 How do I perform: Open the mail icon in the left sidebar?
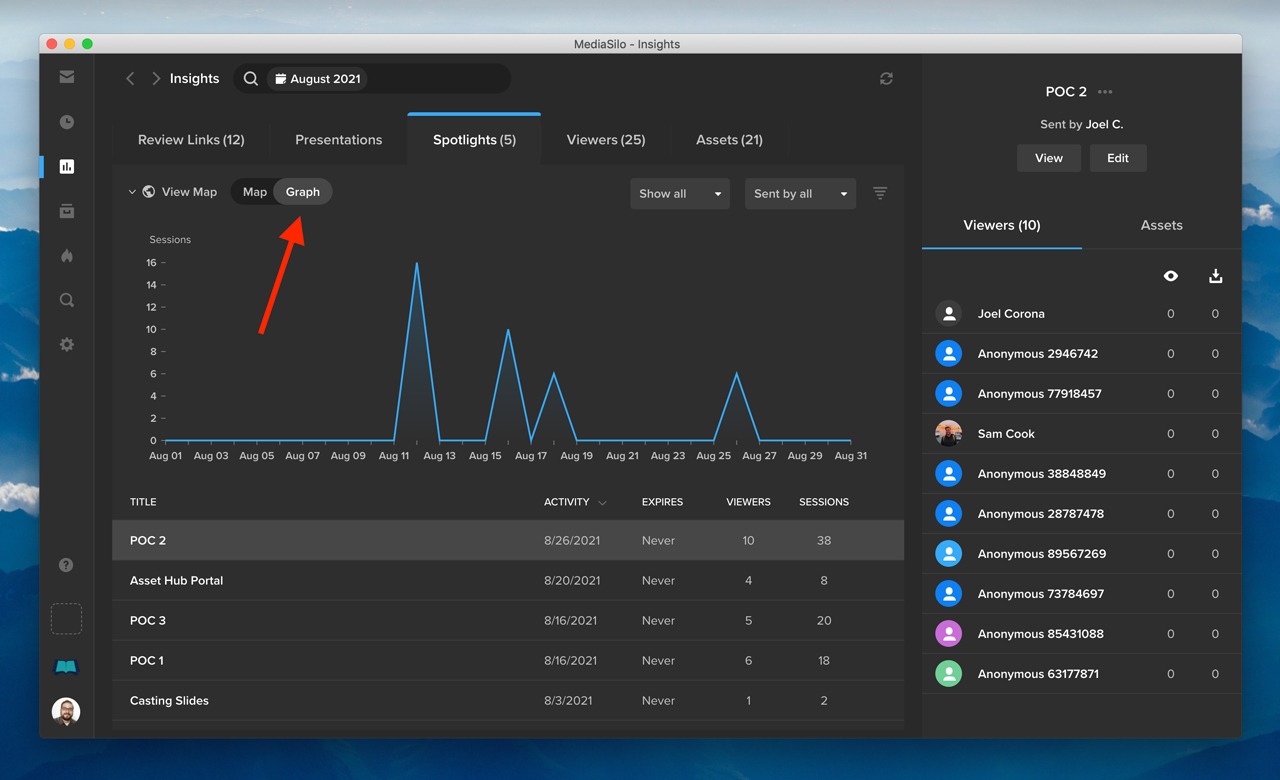coord(66,76)
